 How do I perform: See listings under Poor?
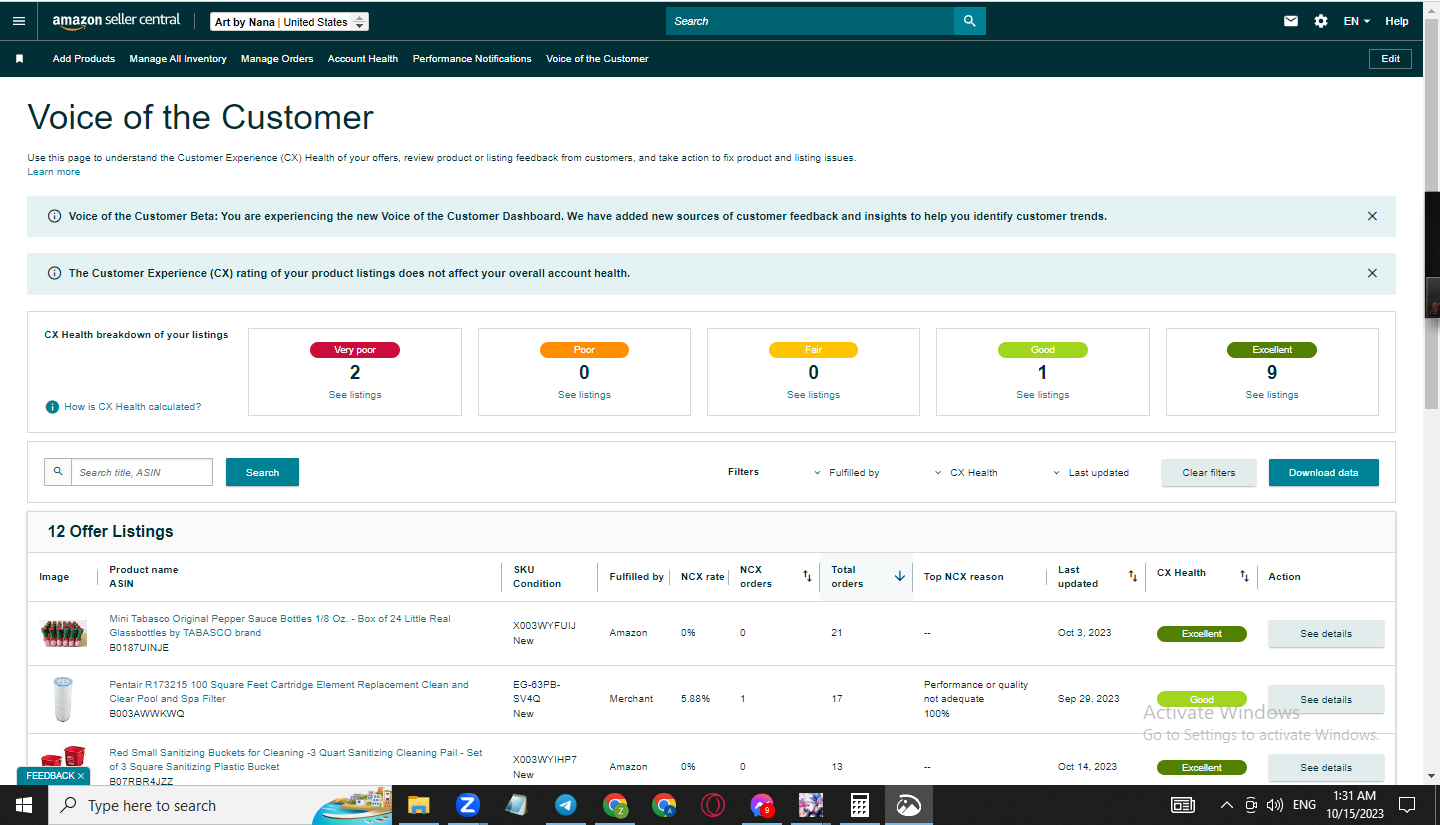click(584, 395)
